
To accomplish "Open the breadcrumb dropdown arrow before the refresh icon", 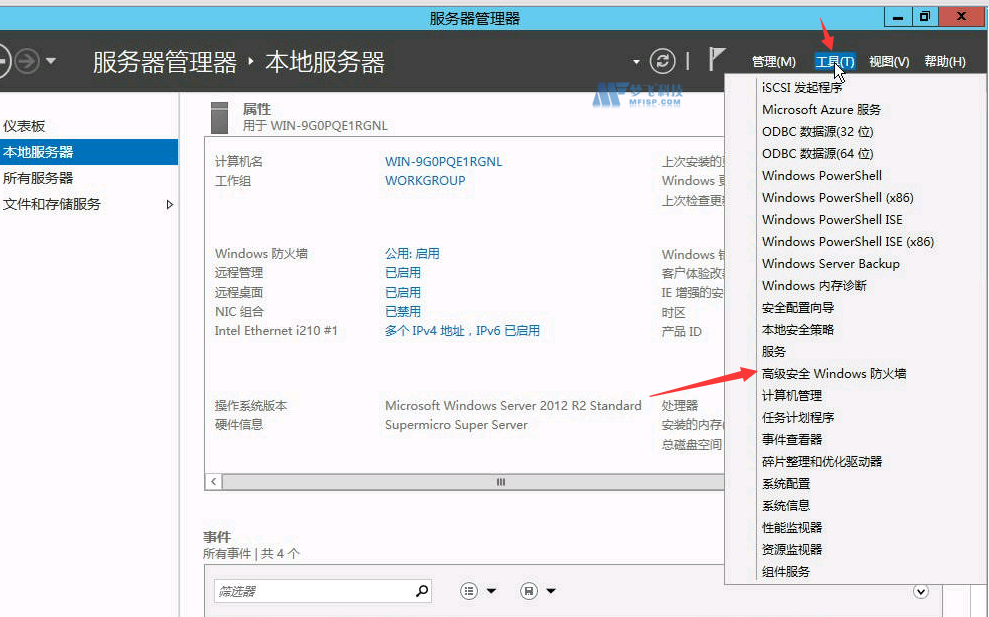I will 634,61.
